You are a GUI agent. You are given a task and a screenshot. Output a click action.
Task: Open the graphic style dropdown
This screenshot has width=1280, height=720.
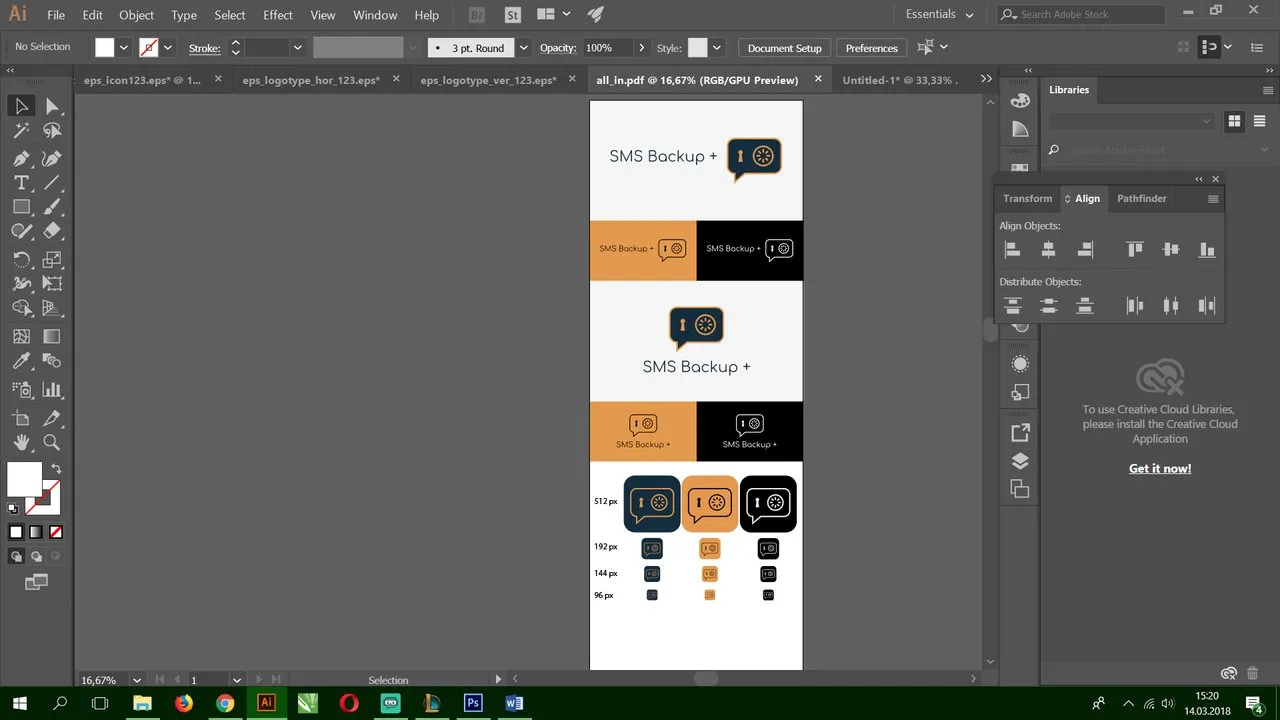tap(718, 48)
